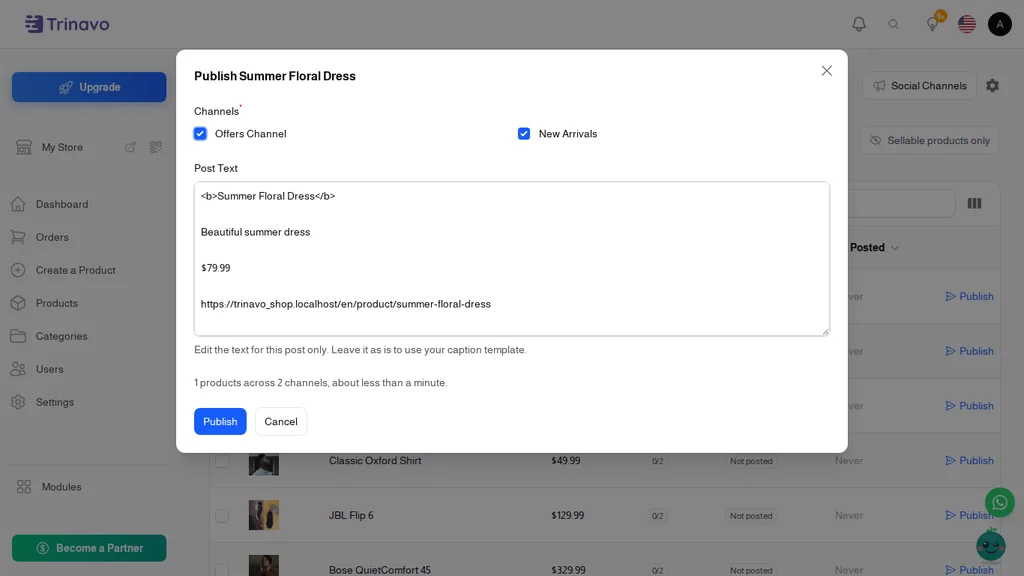Open the search icon in header
1024x576 pixels.
coord(893,24)
